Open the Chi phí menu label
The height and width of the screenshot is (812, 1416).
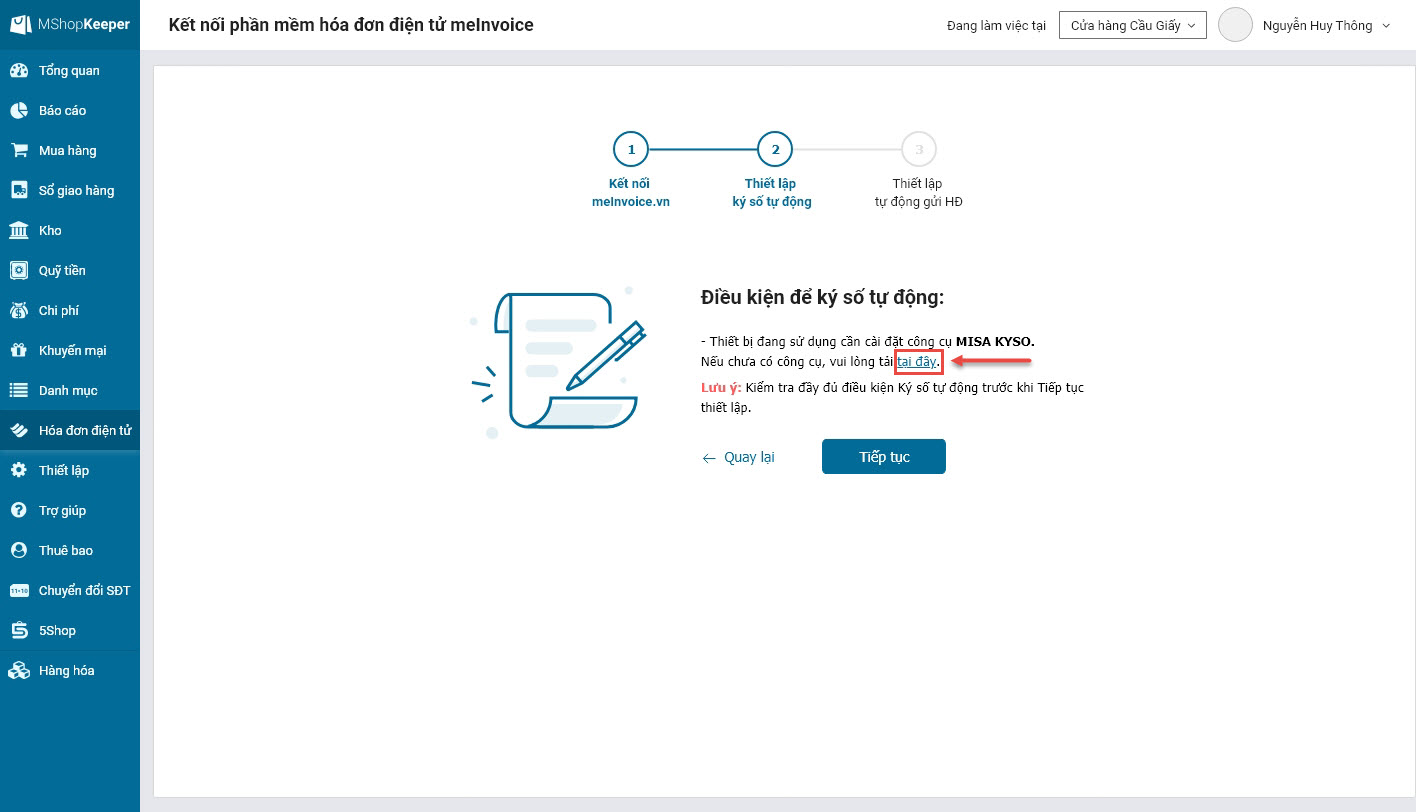(x=59, y=311)
